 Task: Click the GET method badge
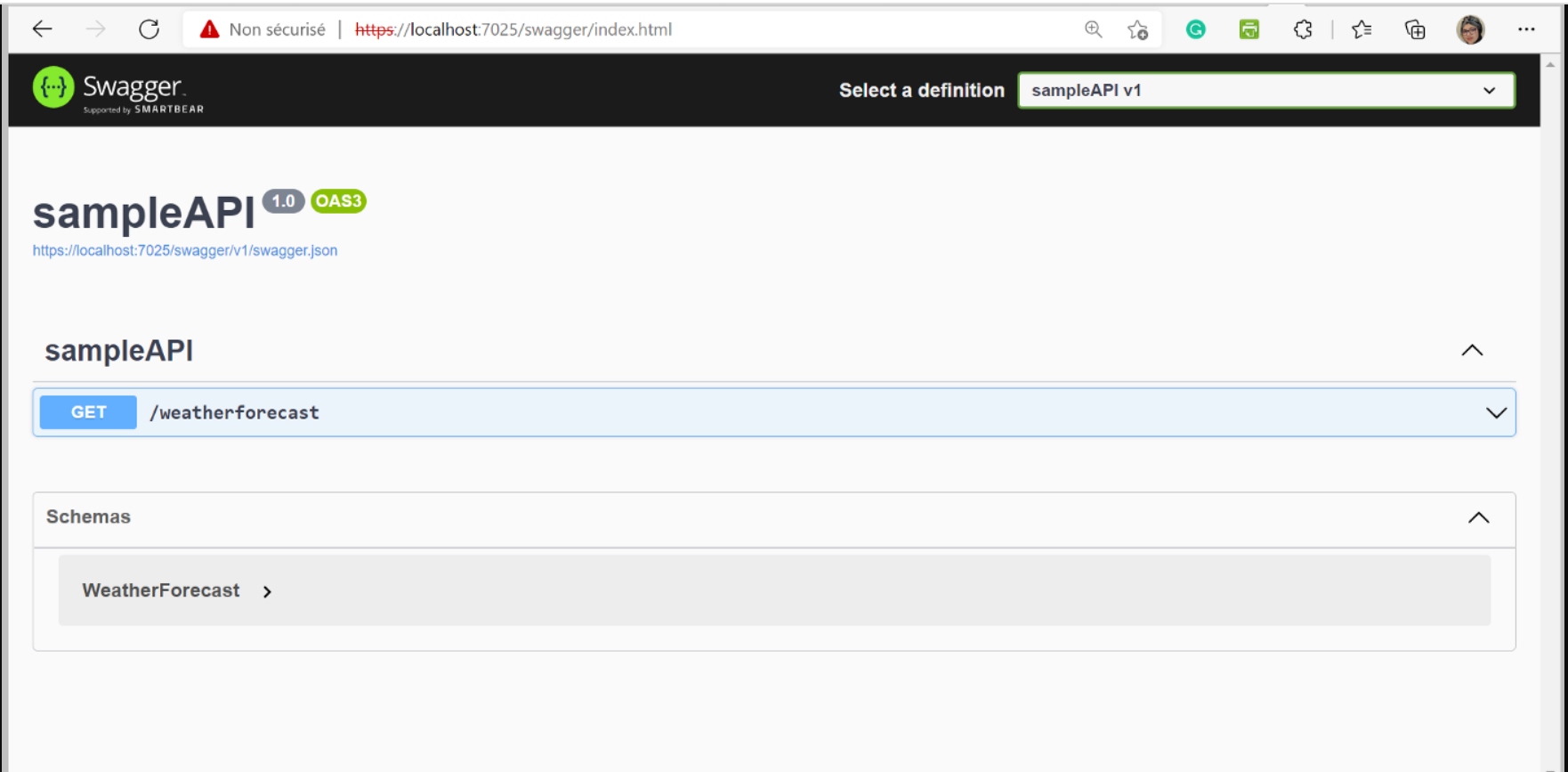88,412
